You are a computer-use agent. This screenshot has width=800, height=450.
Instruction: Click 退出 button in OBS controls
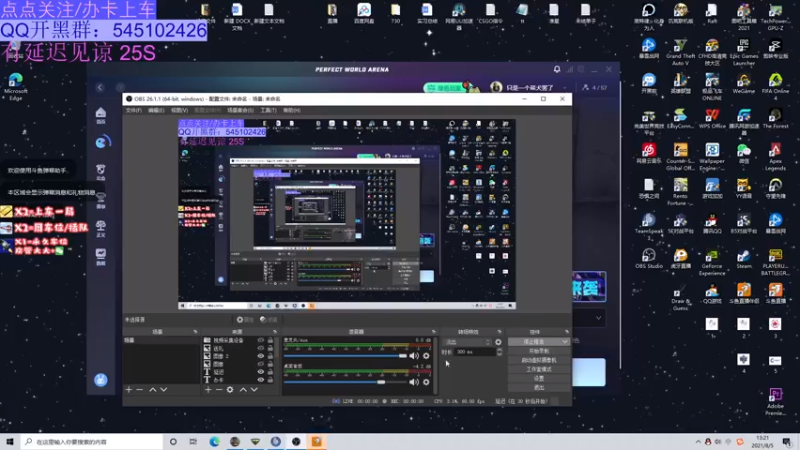click(x=539, y=388)
